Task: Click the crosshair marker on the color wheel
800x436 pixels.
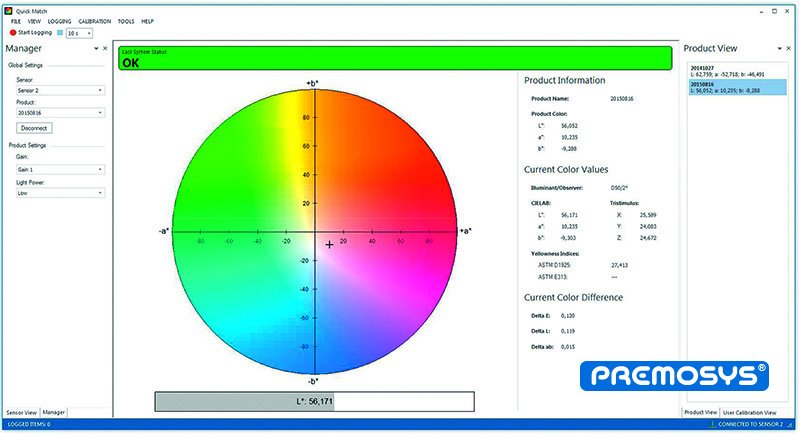Action: coord(330,245)
